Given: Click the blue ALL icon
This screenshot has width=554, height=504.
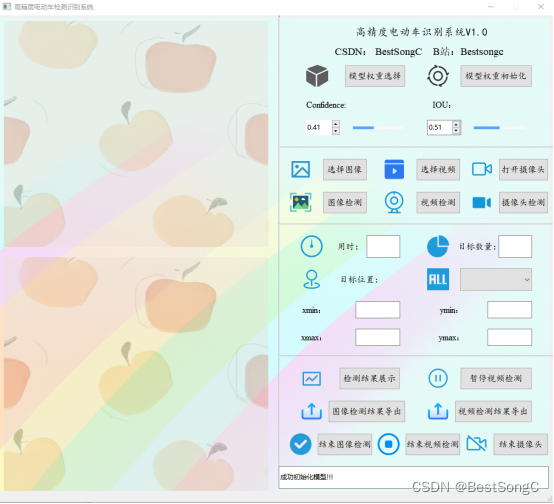Looking at the screenshot, I should pyautogui.click(x=438, y=279).
